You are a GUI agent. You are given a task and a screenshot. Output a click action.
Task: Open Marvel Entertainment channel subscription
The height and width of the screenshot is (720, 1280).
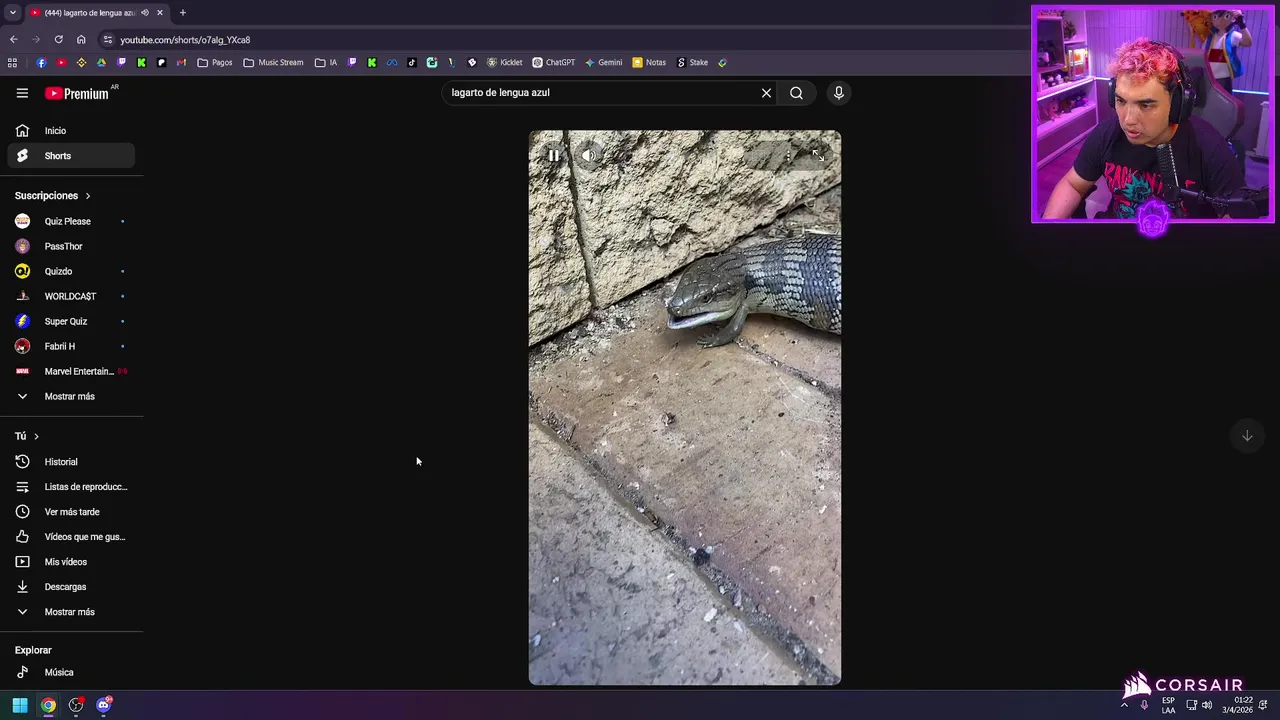(71, 371)
